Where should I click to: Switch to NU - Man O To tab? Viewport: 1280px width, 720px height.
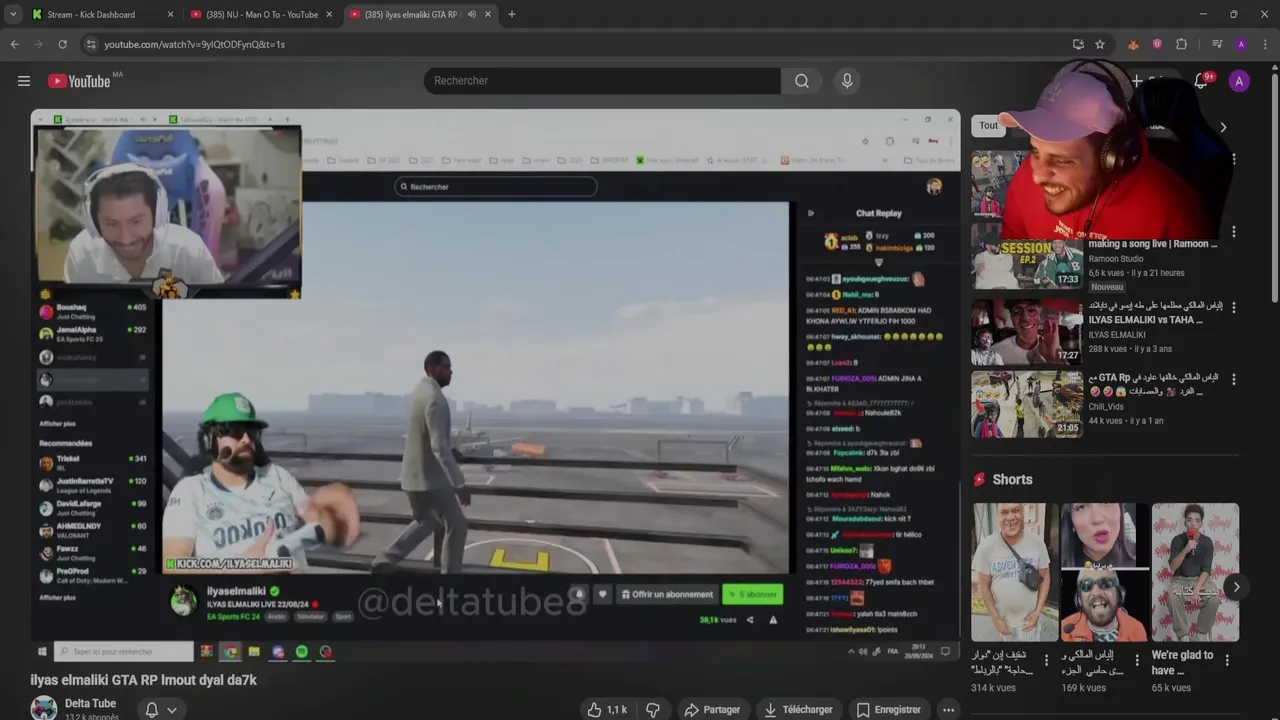click(x=262, y=14)
